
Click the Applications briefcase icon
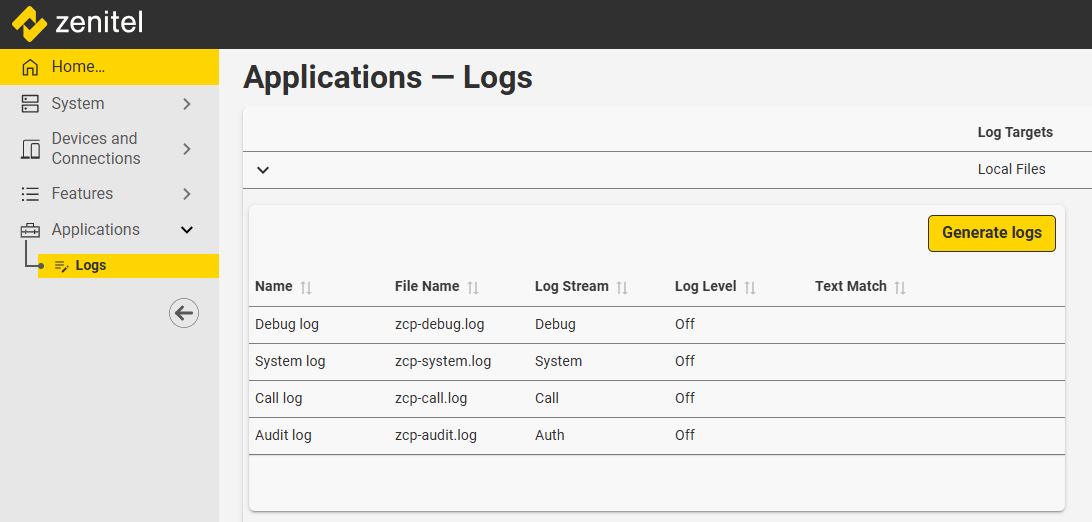click(x=31, y=230)
